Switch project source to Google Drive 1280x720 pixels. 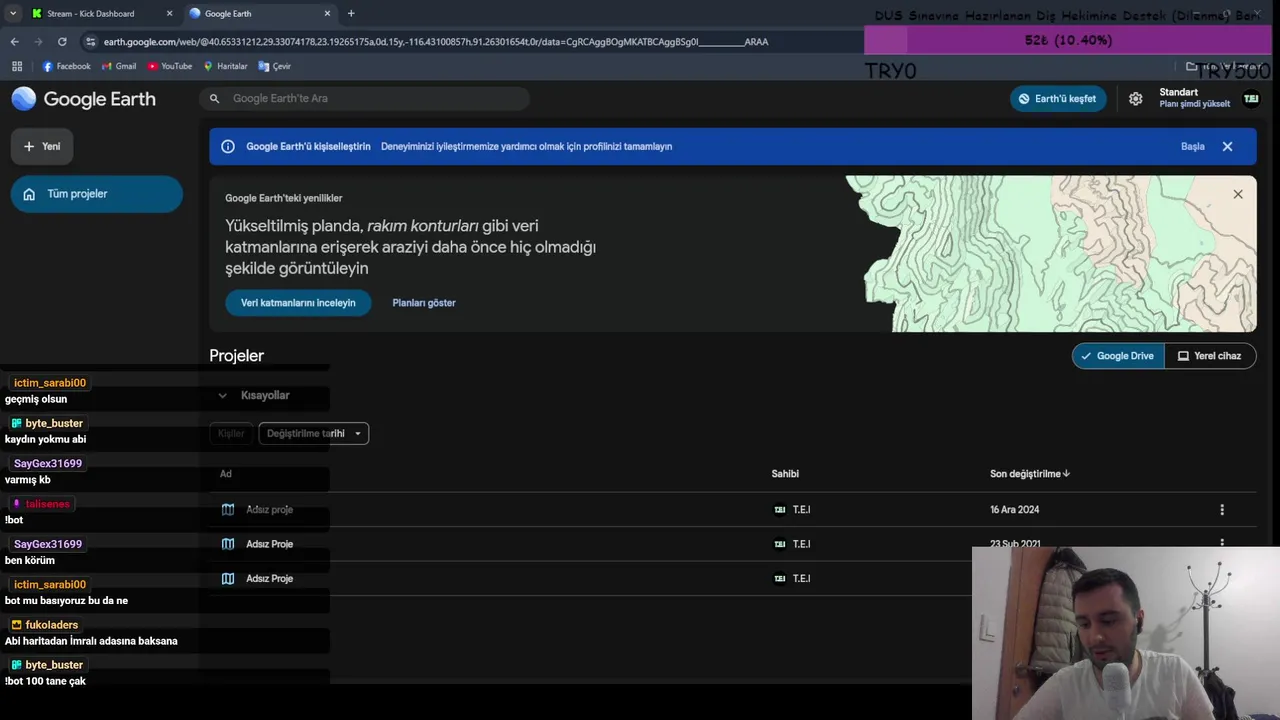tap(1118, 356)
